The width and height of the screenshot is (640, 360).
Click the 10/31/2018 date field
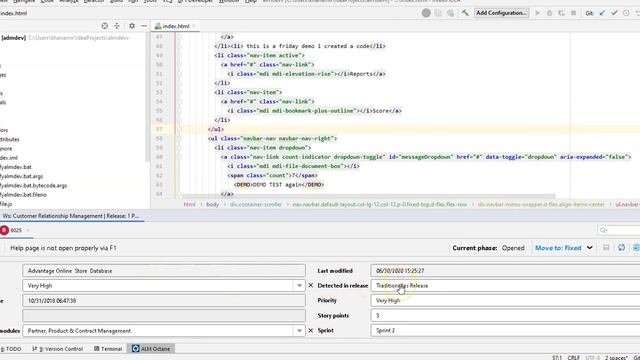pyautogui.click(x=164, y=301)
